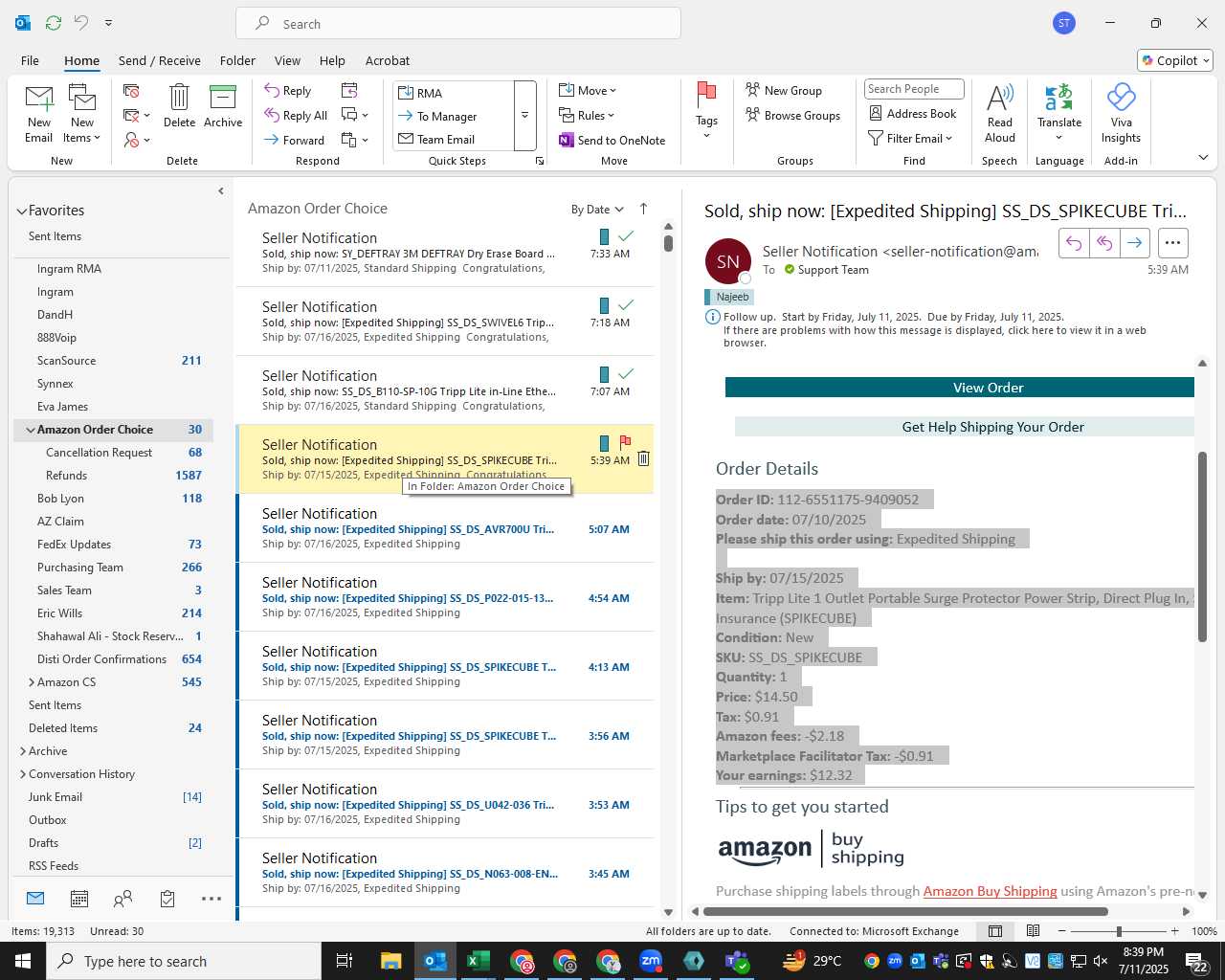This screenshot has height=980, width=1225.
Task: Expand the Quick Steps gallery
Action: 524,116
